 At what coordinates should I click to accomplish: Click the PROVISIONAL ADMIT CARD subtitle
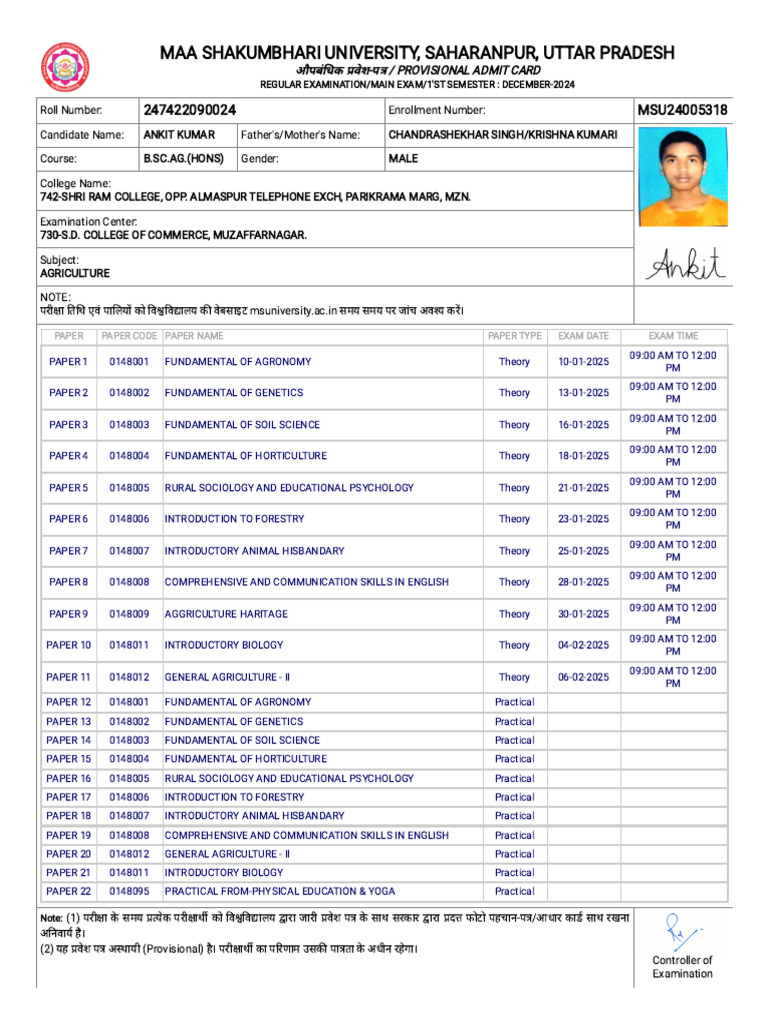coord(419,71)
